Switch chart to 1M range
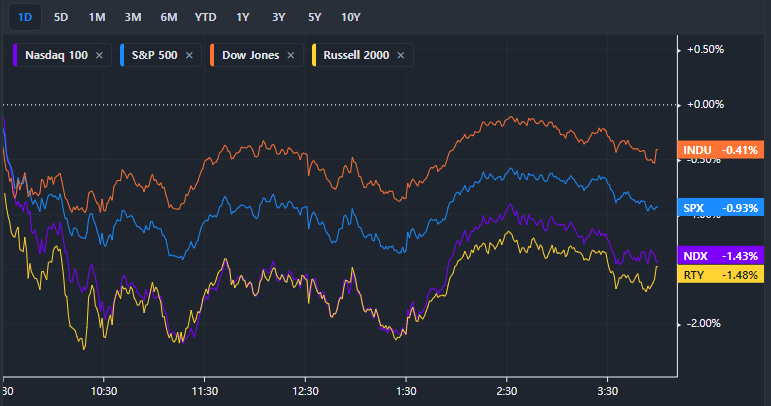The image size is (771, 406). tap(97, 16)
